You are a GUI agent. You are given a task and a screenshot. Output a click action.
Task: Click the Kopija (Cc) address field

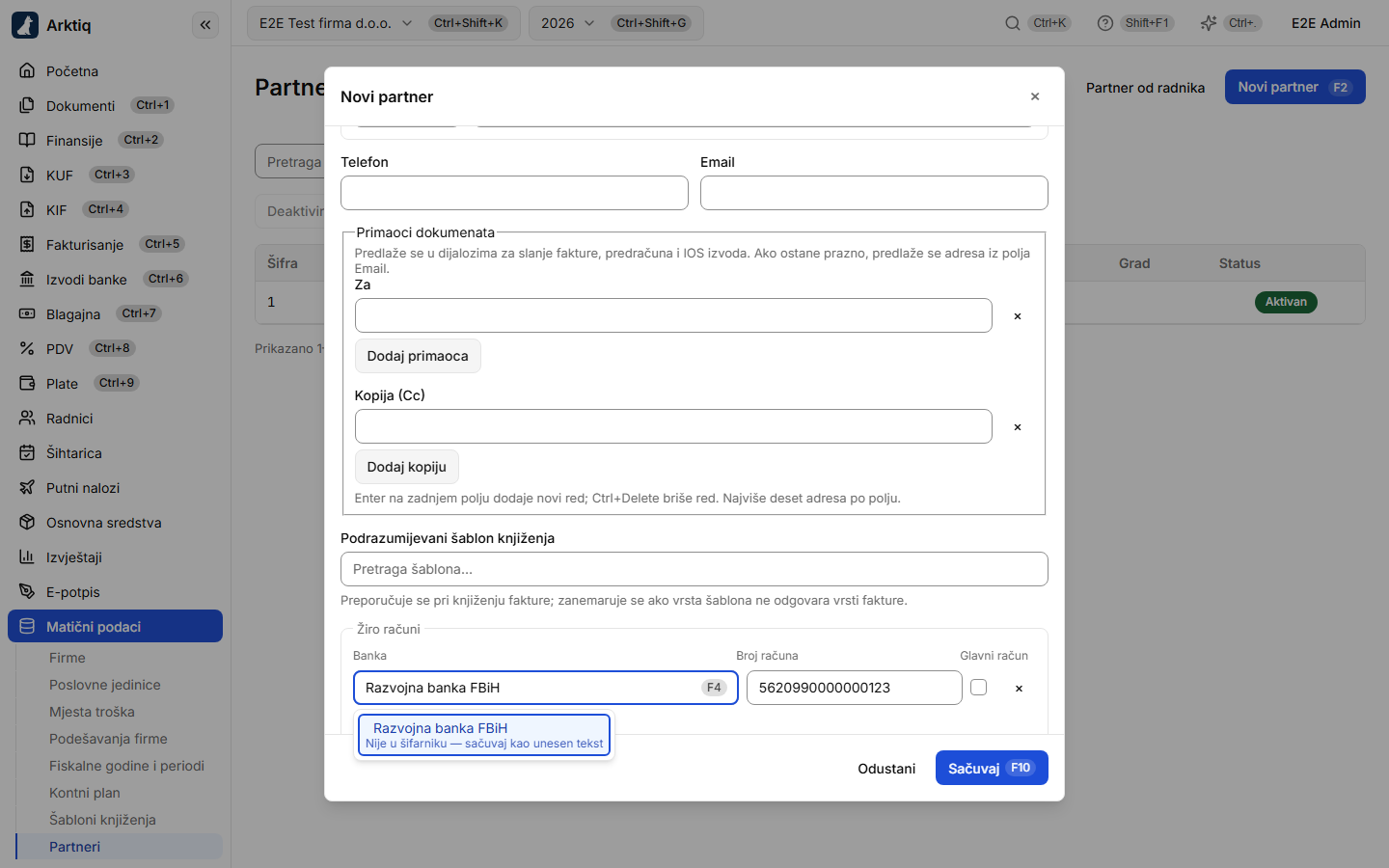click(x=673, y=426)
